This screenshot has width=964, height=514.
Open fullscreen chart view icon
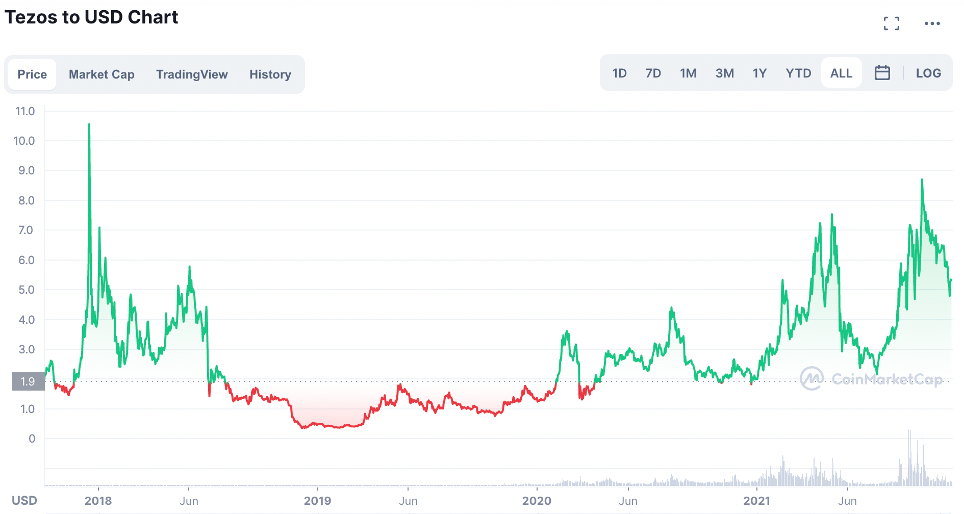(891, 23)
